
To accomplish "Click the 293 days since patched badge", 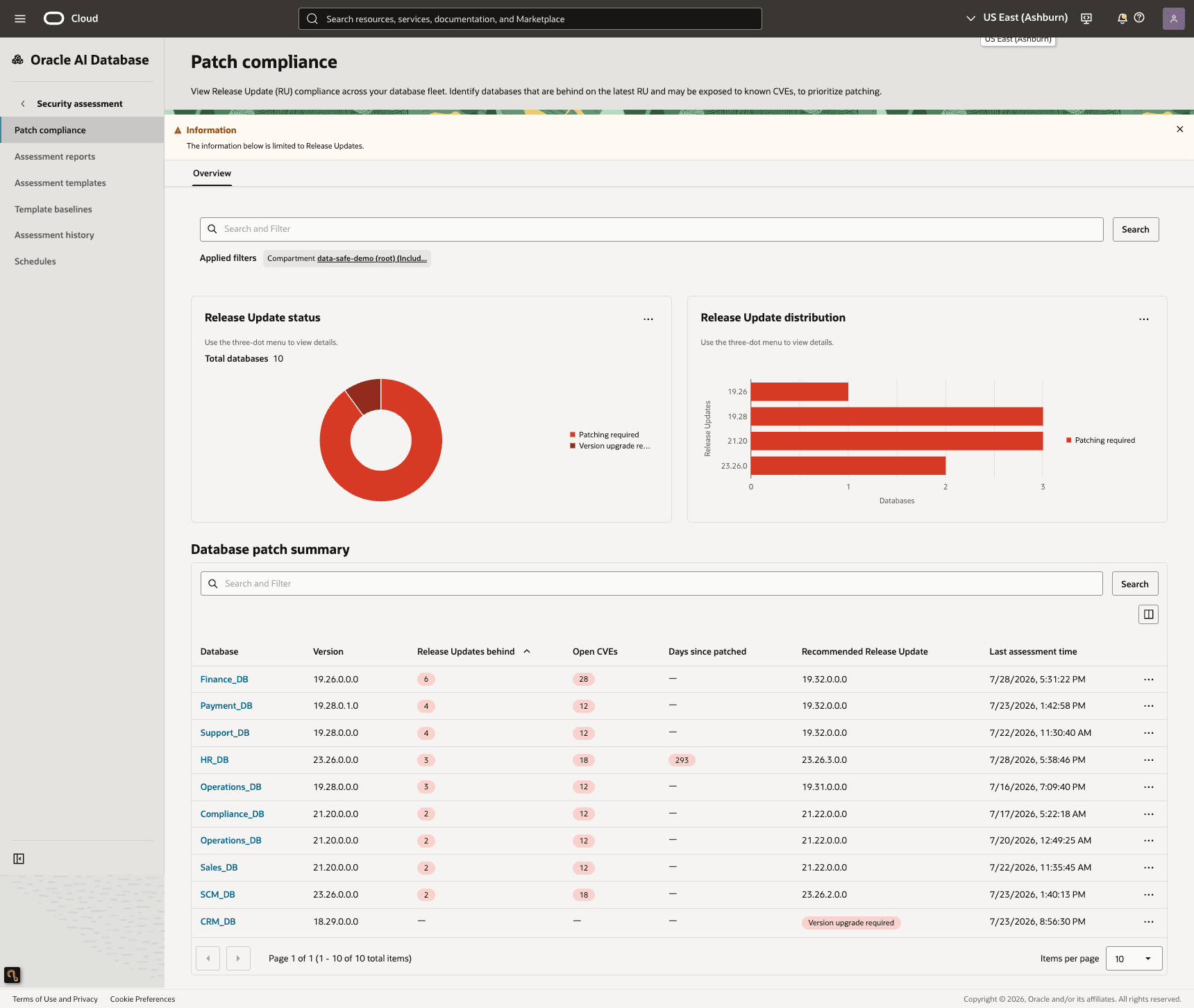I will (x=682, y=760).
